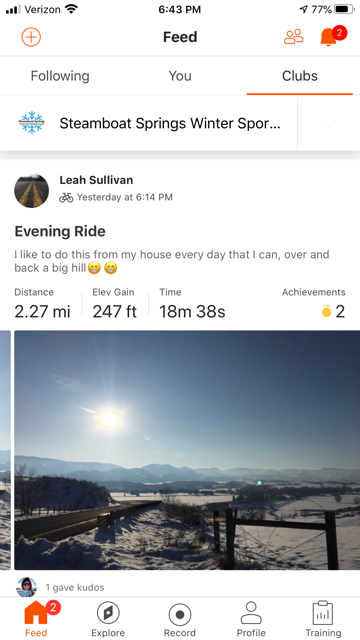Tap the Record circle icon

coord(180,614)
